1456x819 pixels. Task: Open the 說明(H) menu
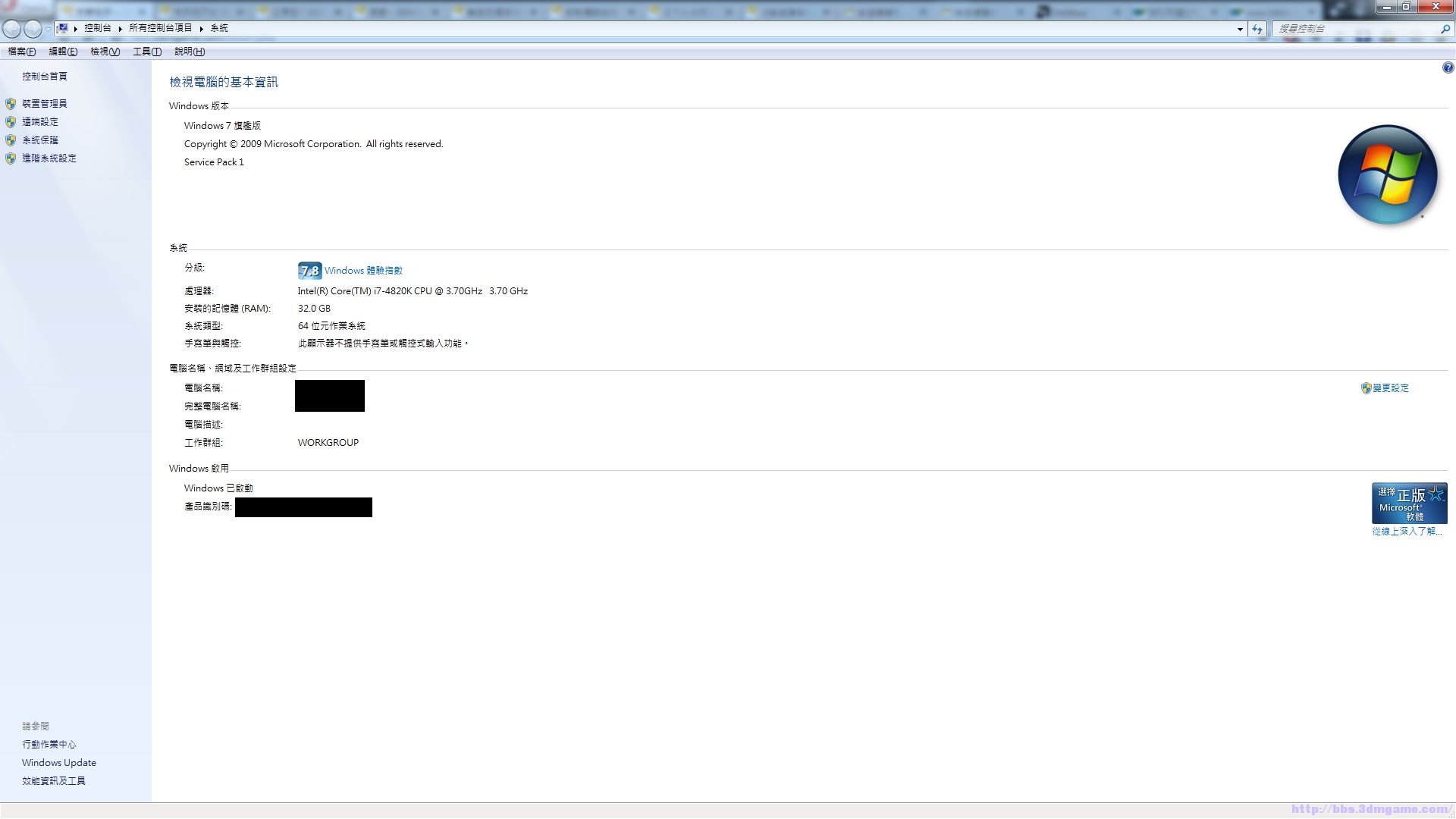pyautogui.click(x=190, y=52)
